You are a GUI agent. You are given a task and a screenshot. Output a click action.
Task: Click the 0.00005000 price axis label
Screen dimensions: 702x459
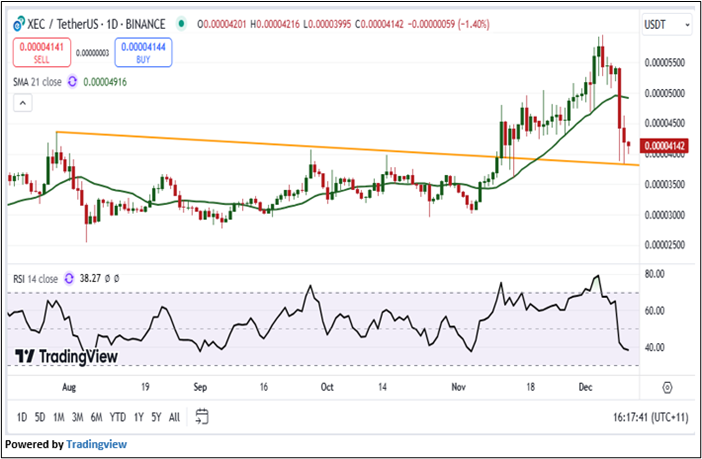coord(665,93)
